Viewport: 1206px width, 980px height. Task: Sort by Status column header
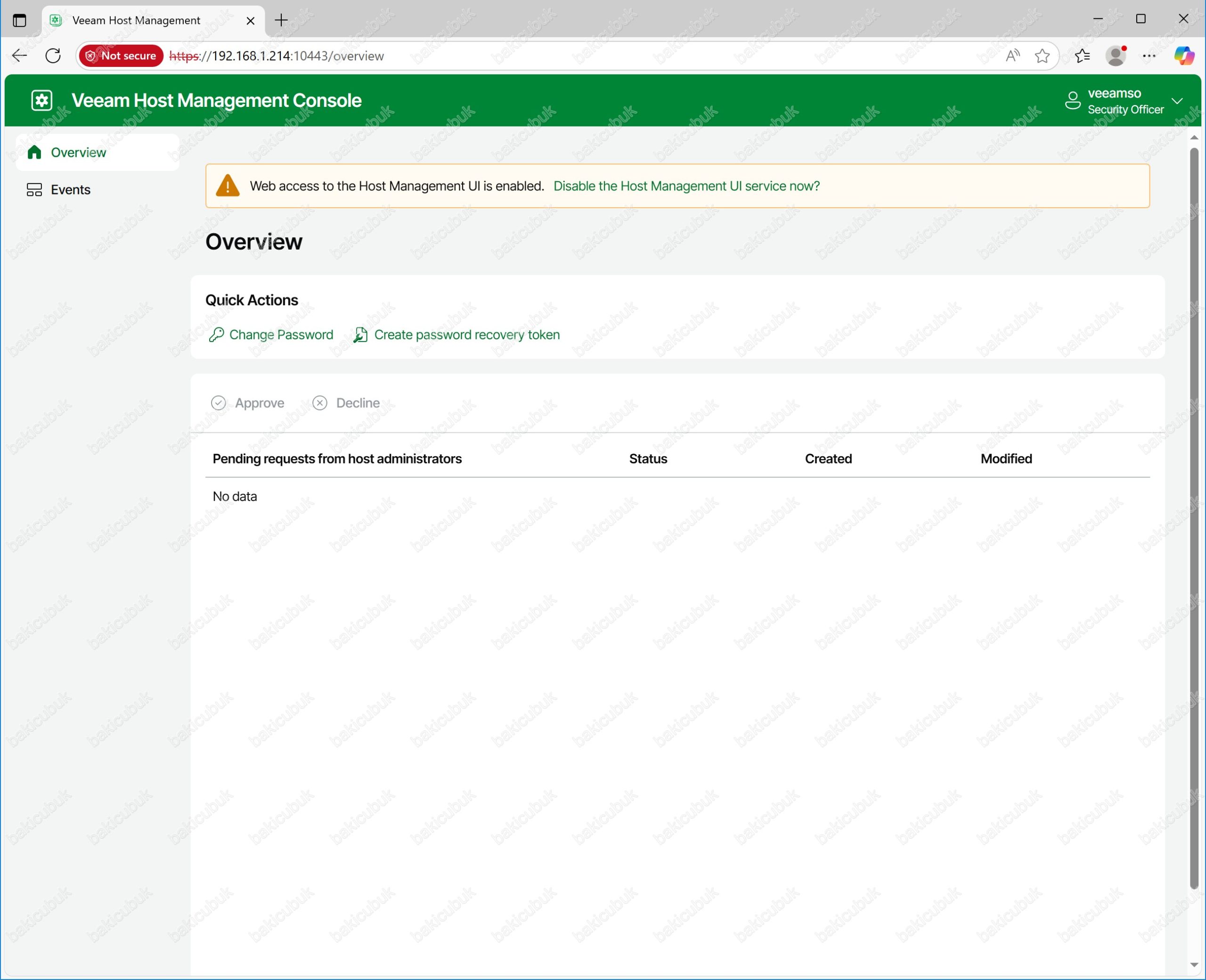[x=648, y=459]
